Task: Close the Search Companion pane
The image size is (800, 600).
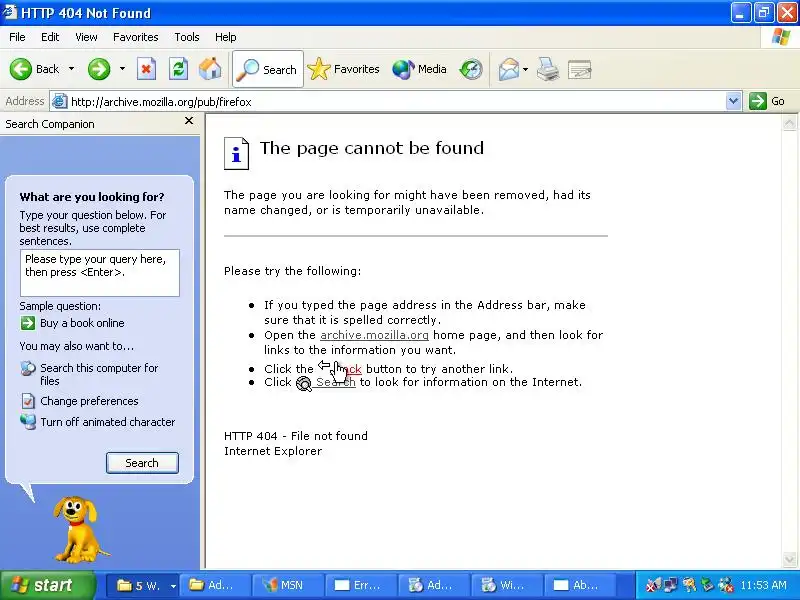Action: coord(189,121)
